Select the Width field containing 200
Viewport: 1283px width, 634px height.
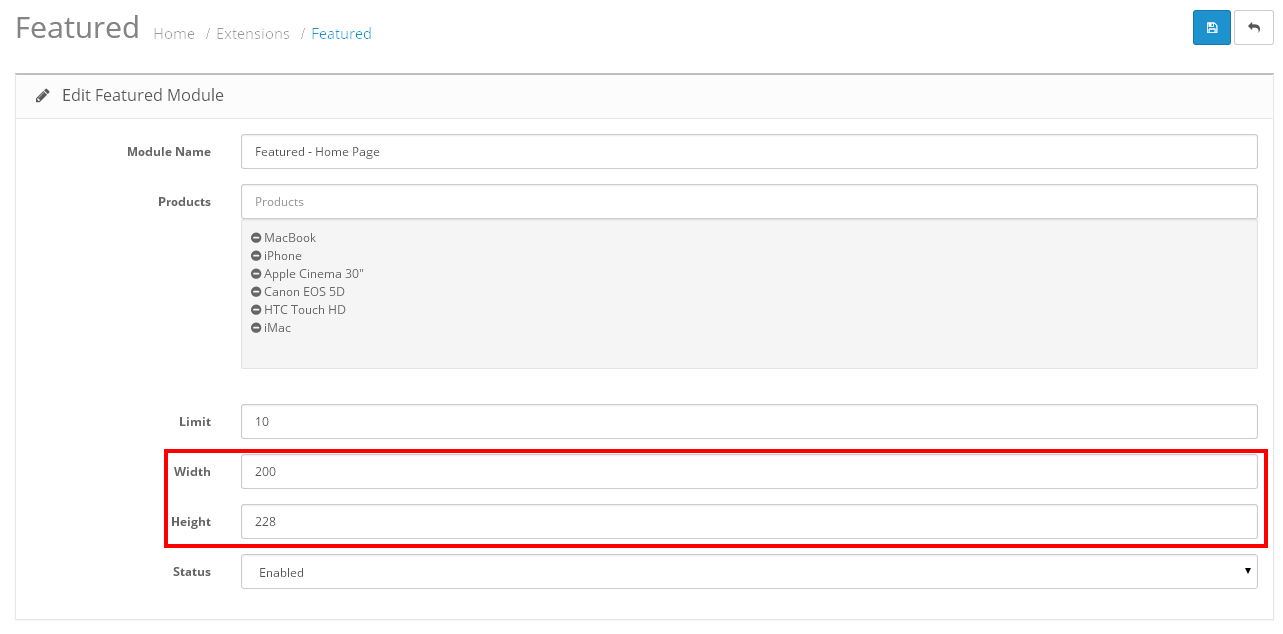748,472
